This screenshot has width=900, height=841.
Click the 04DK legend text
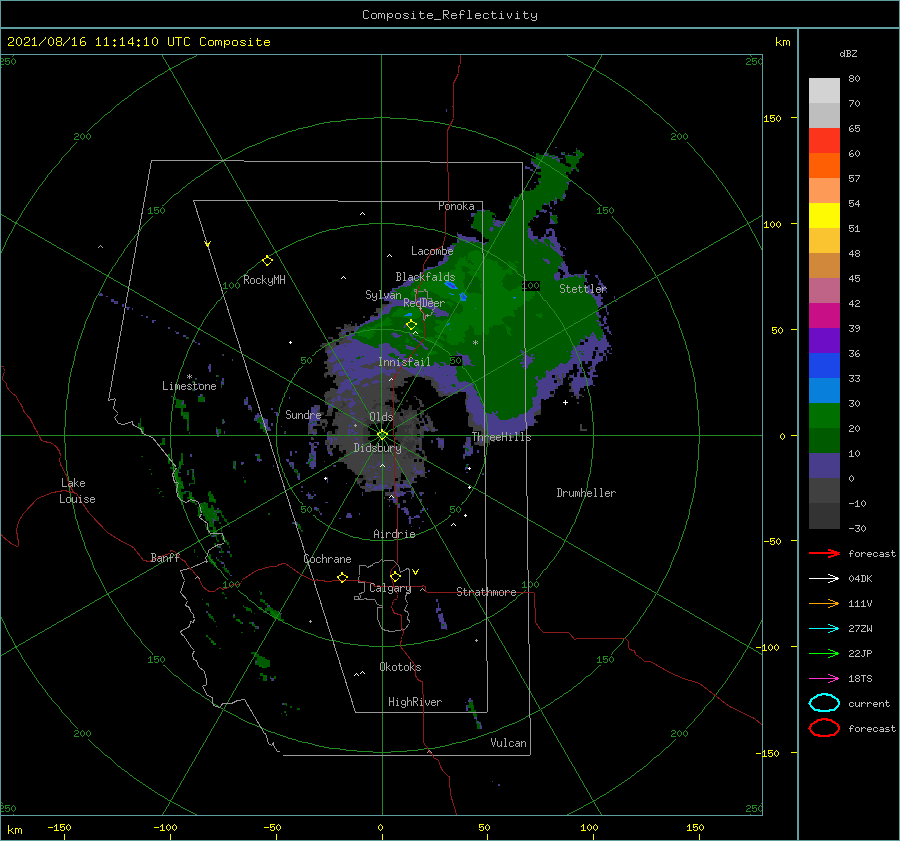(860, 579)
